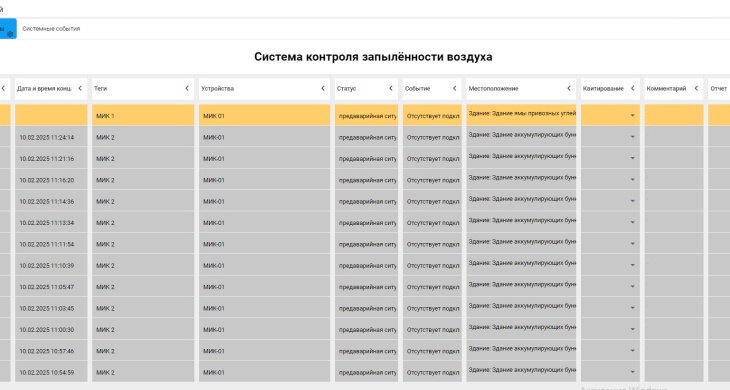
Task: Open Квитирование dropdown for 11:21:16 row
Action: 633,158
